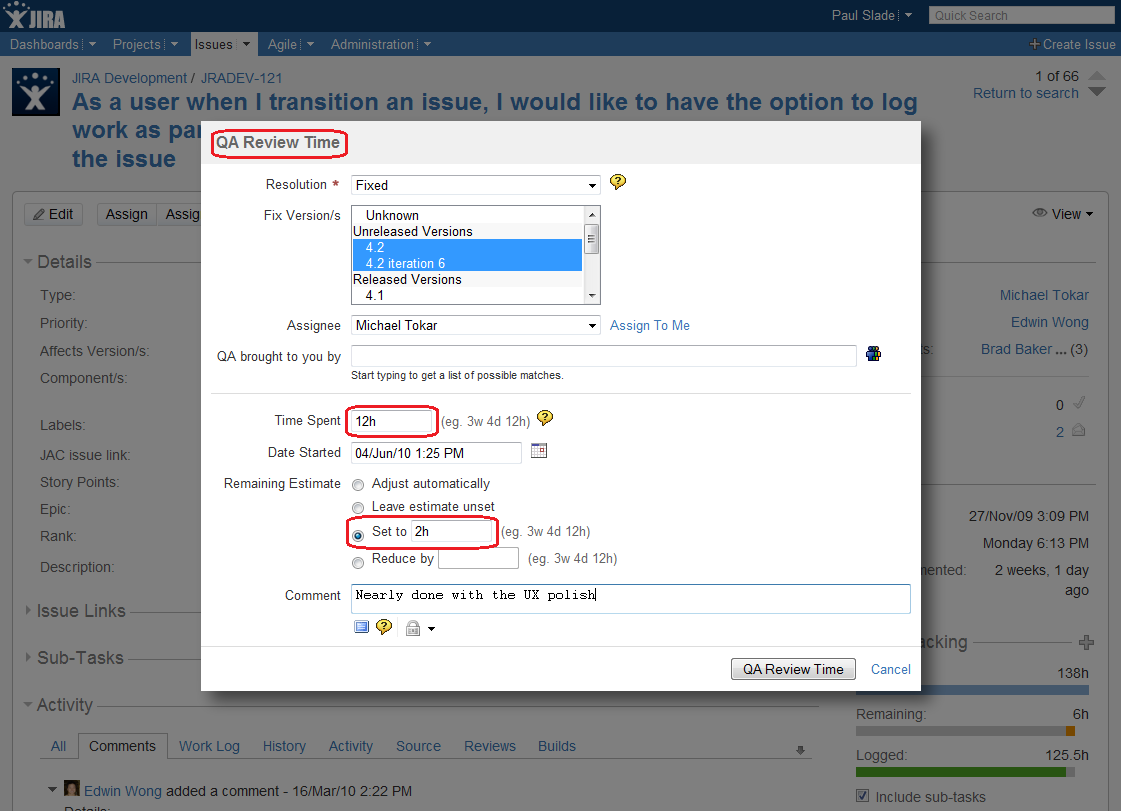
Task: Open the Date Started calendar picker
Action: pos(539,451)
